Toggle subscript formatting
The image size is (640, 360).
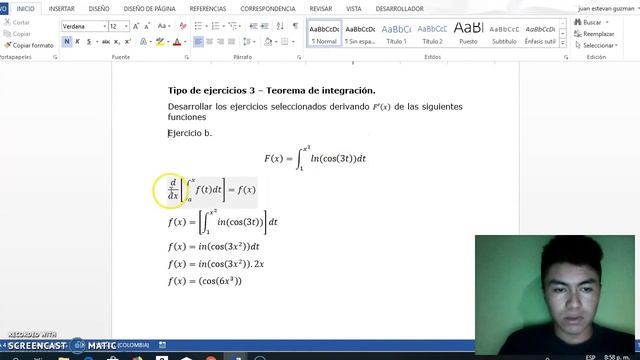click(x=117, y=42)
